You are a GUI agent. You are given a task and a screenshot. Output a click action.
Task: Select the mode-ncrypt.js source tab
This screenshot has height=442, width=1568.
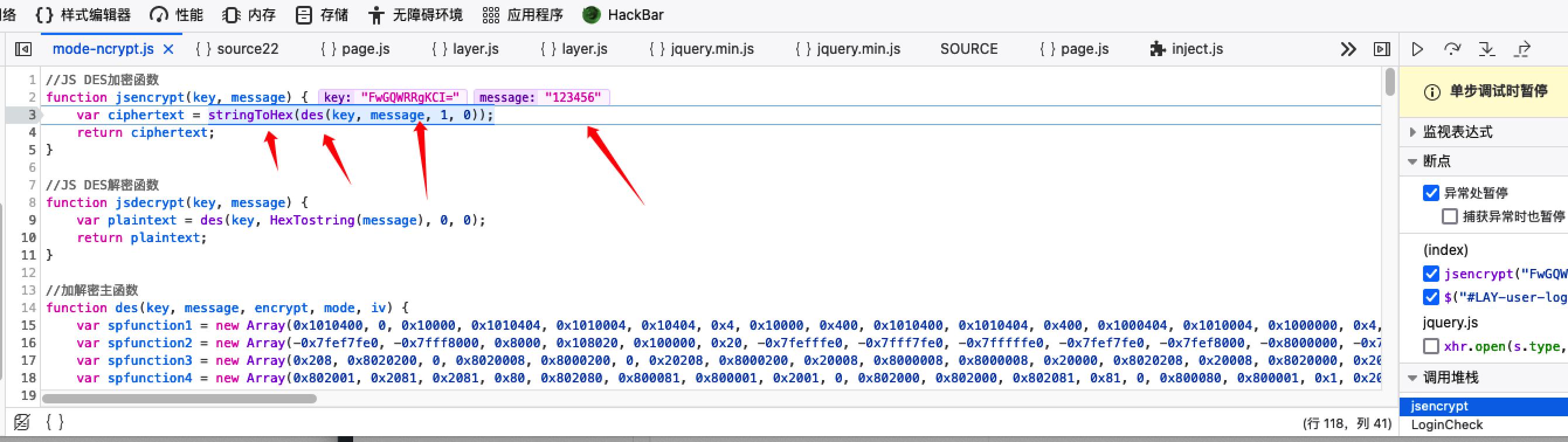click(x=103, y=49)
